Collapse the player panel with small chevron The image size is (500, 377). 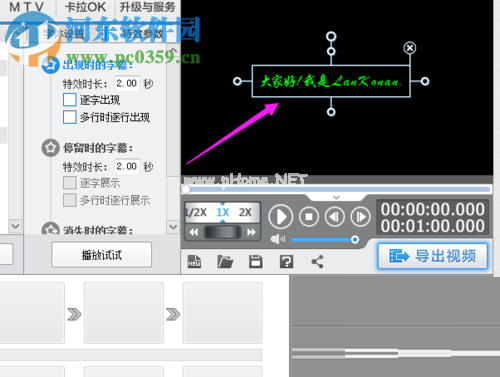[x=336, y=197]
